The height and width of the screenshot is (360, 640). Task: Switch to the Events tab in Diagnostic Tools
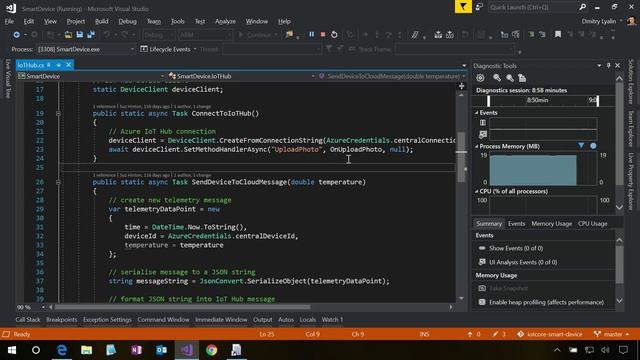coord(516,224)
